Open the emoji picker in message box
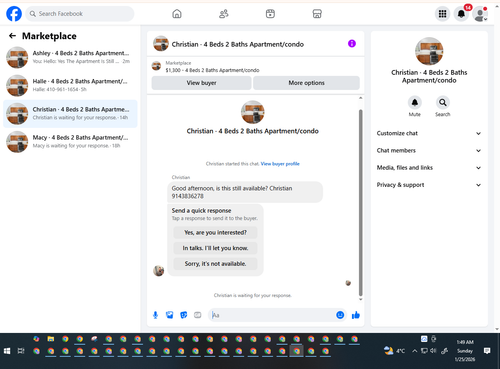 click(340, 315)
